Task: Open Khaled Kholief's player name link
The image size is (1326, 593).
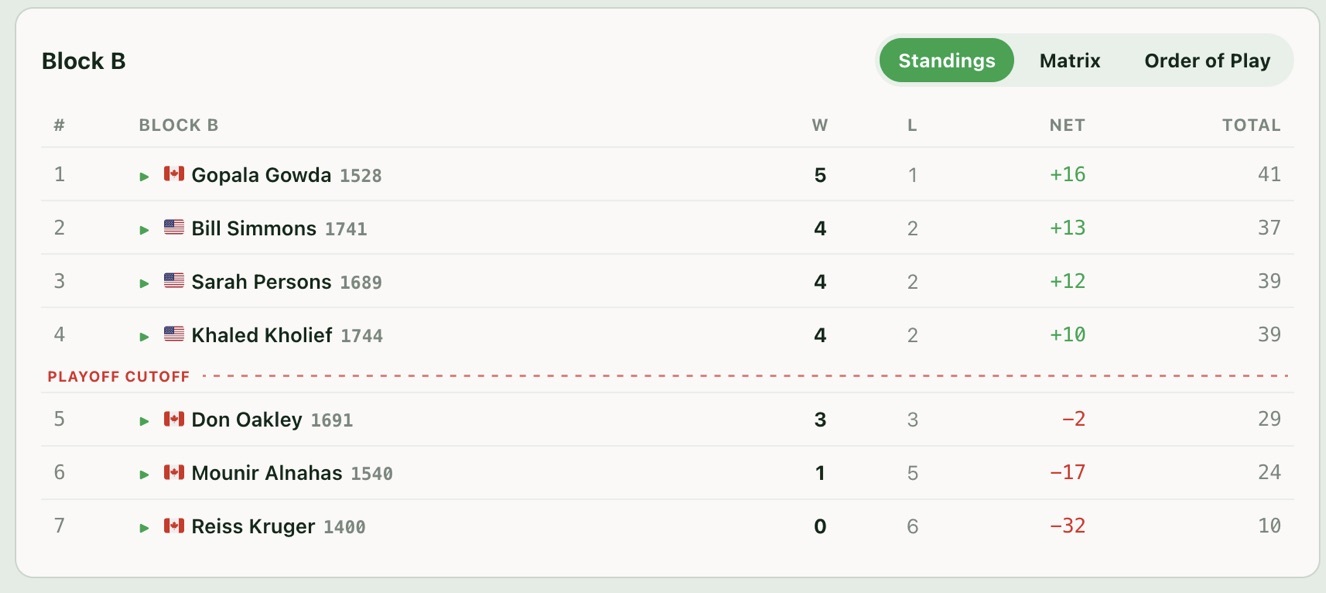Action: (262, 335)
